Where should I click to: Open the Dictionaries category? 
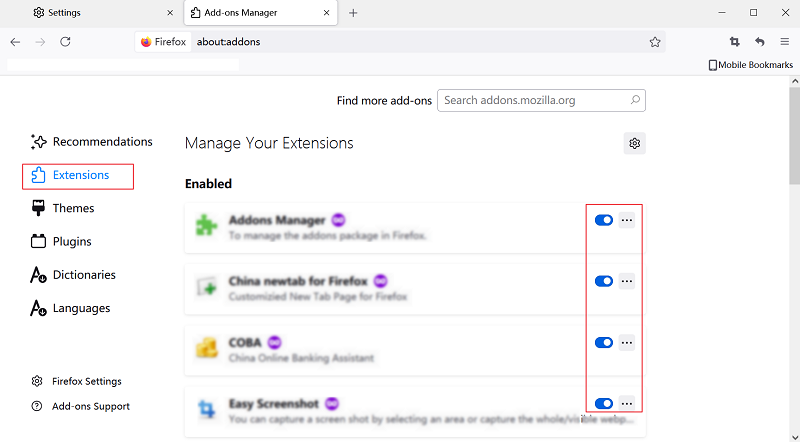coord(73,275)
